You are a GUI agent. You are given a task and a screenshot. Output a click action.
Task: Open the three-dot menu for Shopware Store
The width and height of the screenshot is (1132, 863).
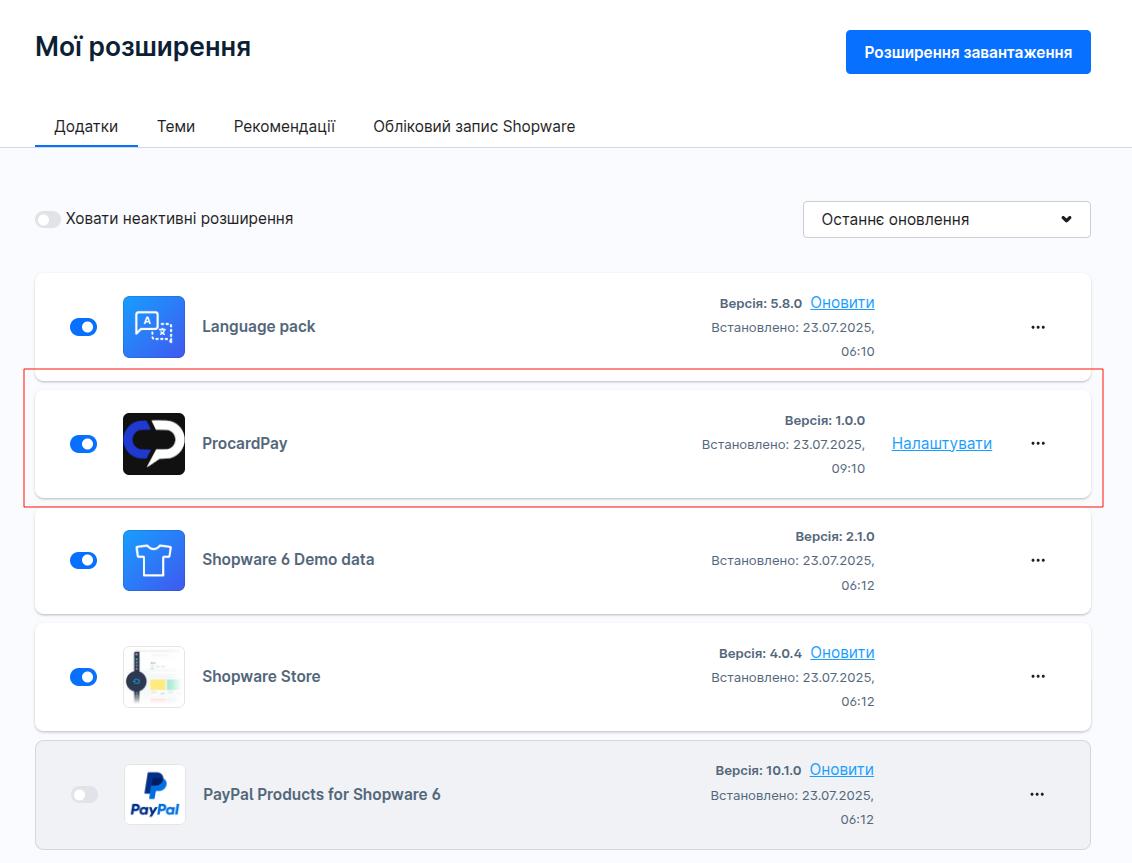(1038, 677)
